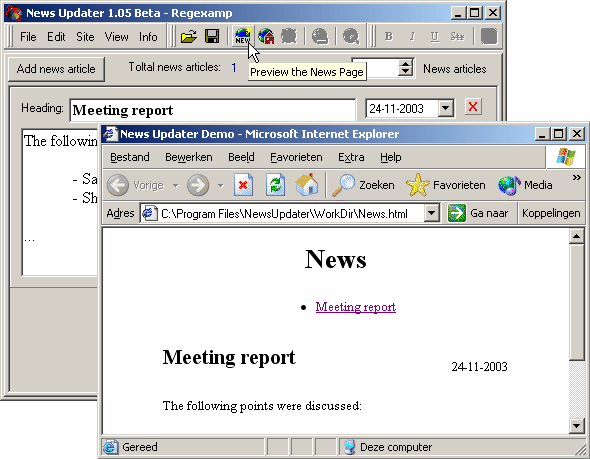The image size is (590, 459).
Task: Click into the article body text area
Action: point(60,203)
